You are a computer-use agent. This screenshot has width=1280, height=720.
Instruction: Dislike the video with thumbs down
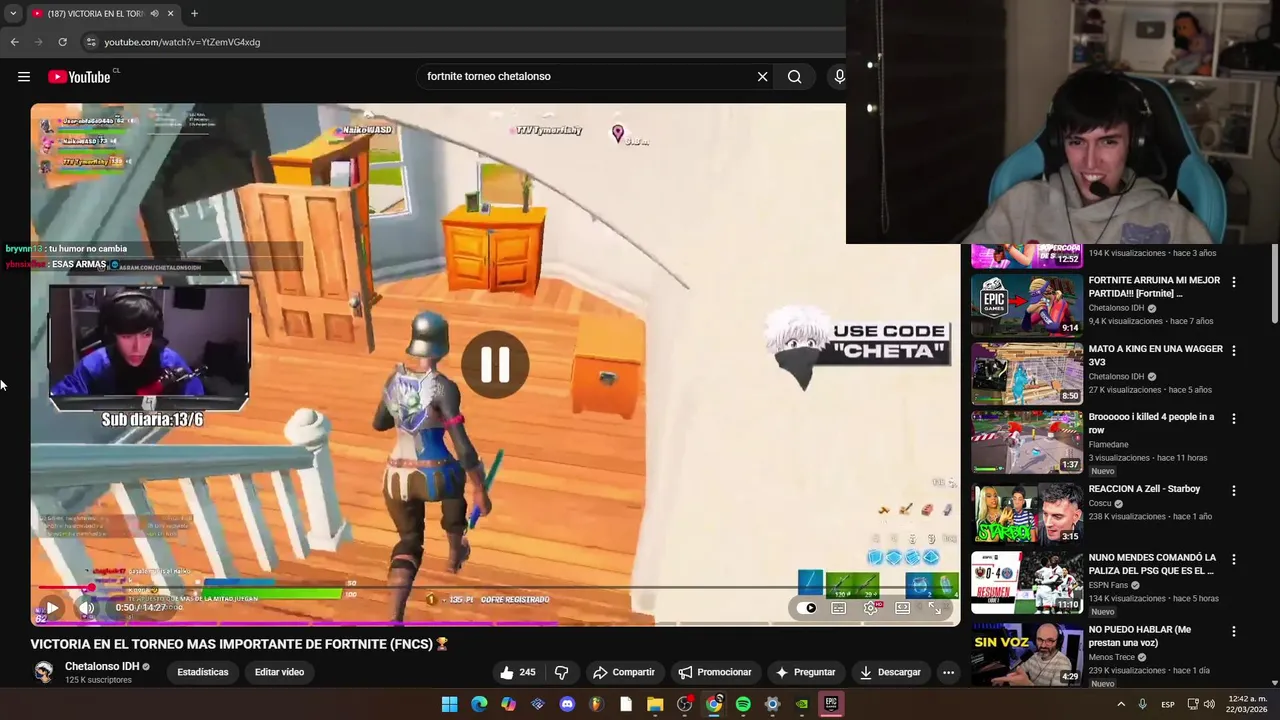(561, 672)
